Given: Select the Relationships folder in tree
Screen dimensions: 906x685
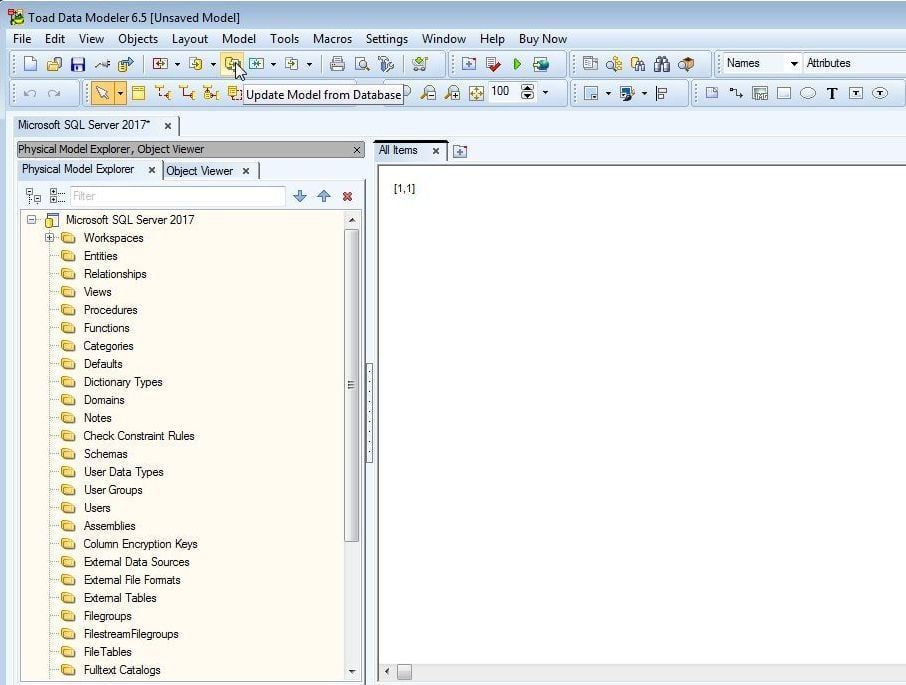Looking at the screenshot, I should (115, 274).
